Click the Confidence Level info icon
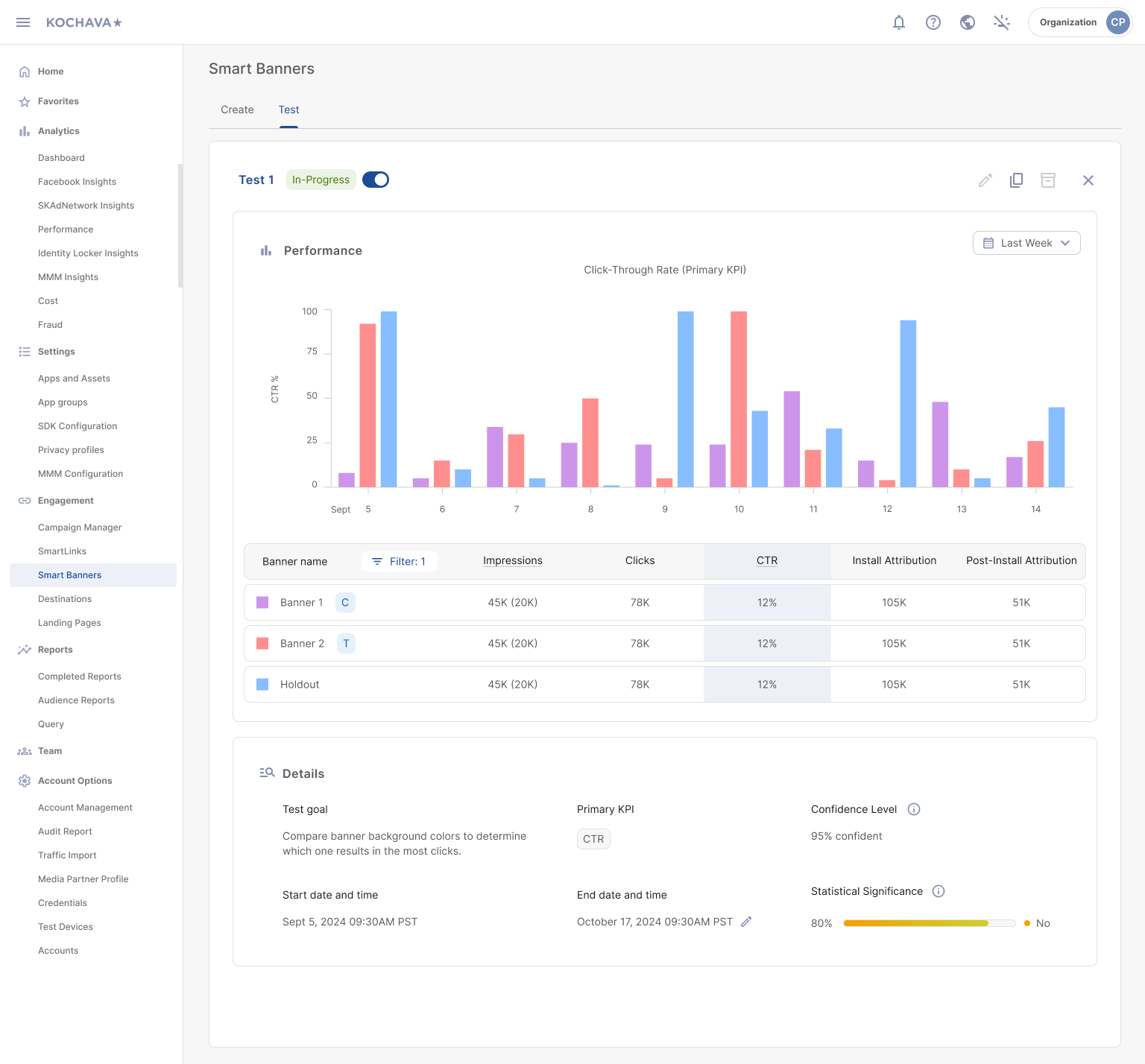Screen dimensions: 1145x1064 pyautogui.click(x=914, y=809)
